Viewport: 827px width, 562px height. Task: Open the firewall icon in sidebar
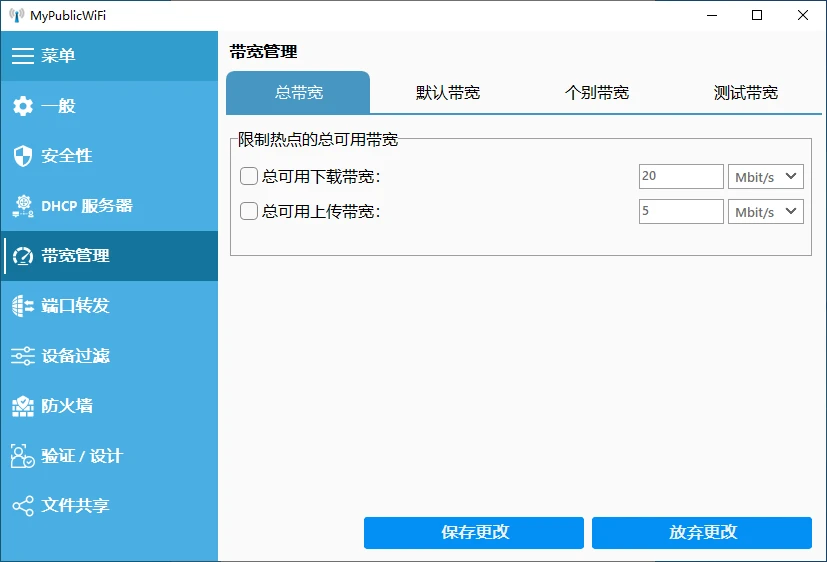click(x=23, y=406)
